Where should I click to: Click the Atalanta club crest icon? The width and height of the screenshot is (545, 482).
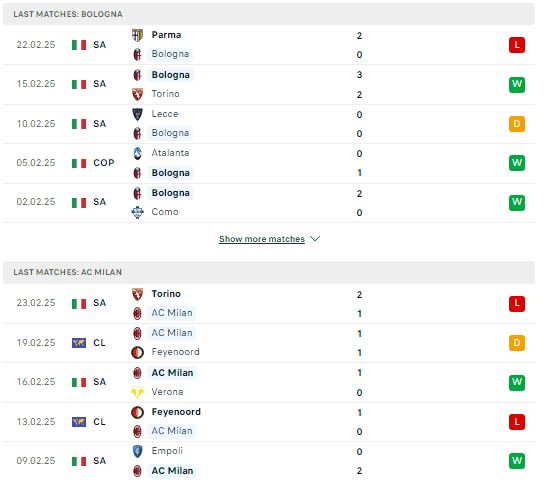137,153
